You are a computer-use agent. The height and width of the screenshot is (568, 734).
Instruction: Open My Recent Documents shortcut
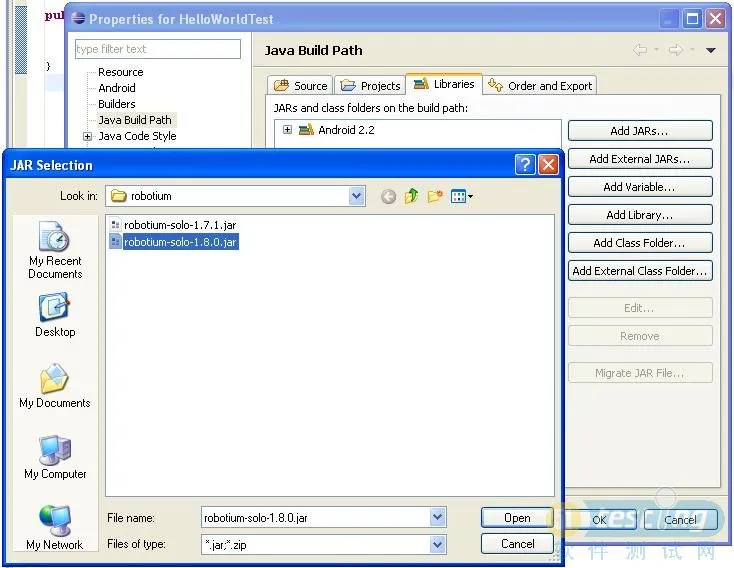[x=55, y=250]
